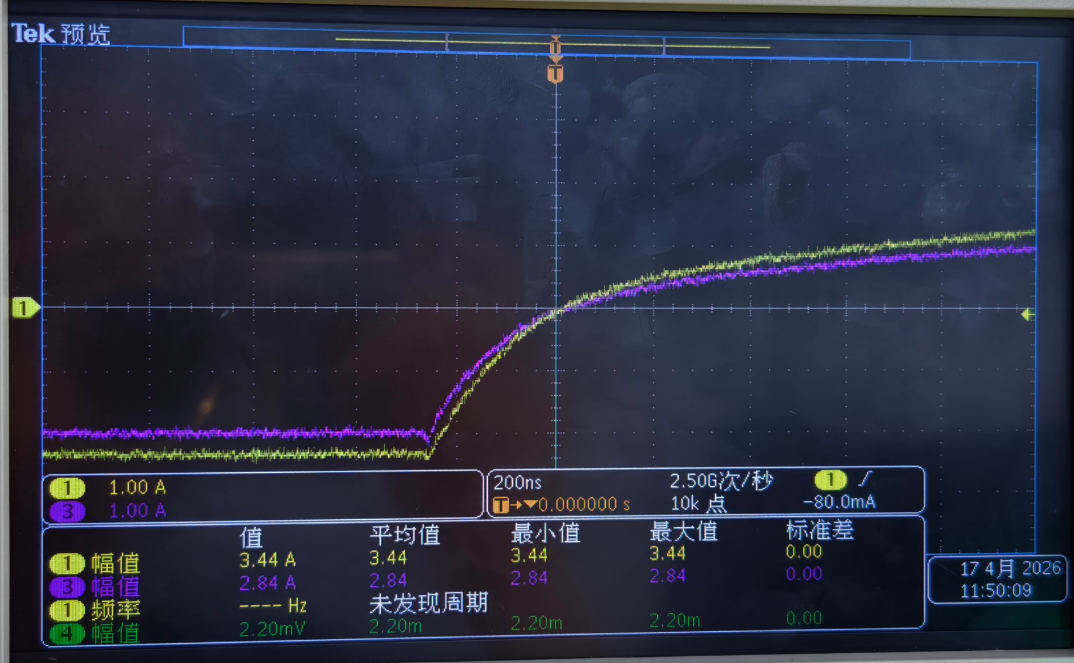The width and height of the screenshot is (1074, 663).
Task: Select the 平均值 column header
Action: click(x=404, y=534)
